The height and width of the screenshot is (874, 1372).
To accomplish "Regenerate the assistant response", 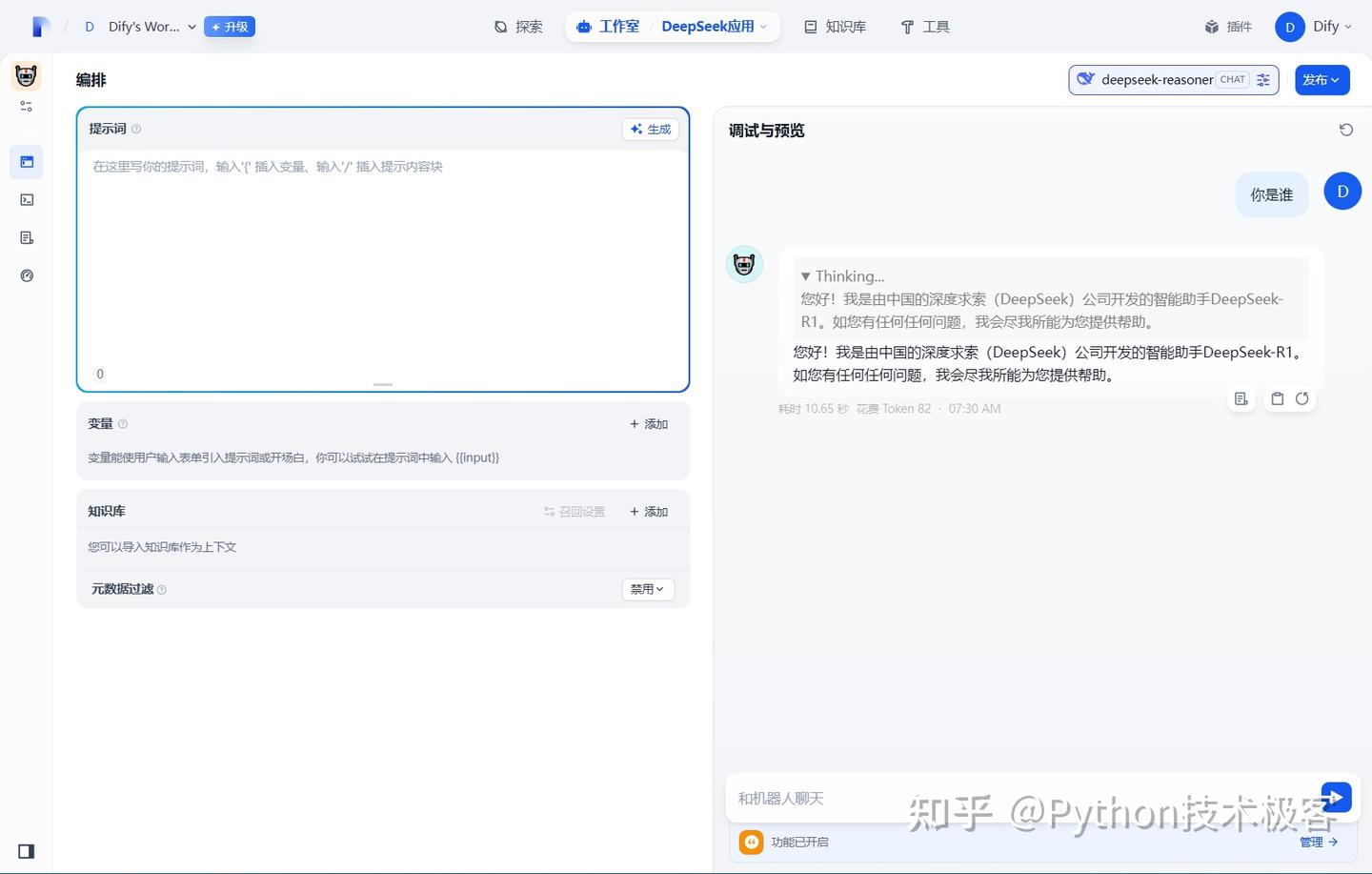I will (x=1303, y=398).
